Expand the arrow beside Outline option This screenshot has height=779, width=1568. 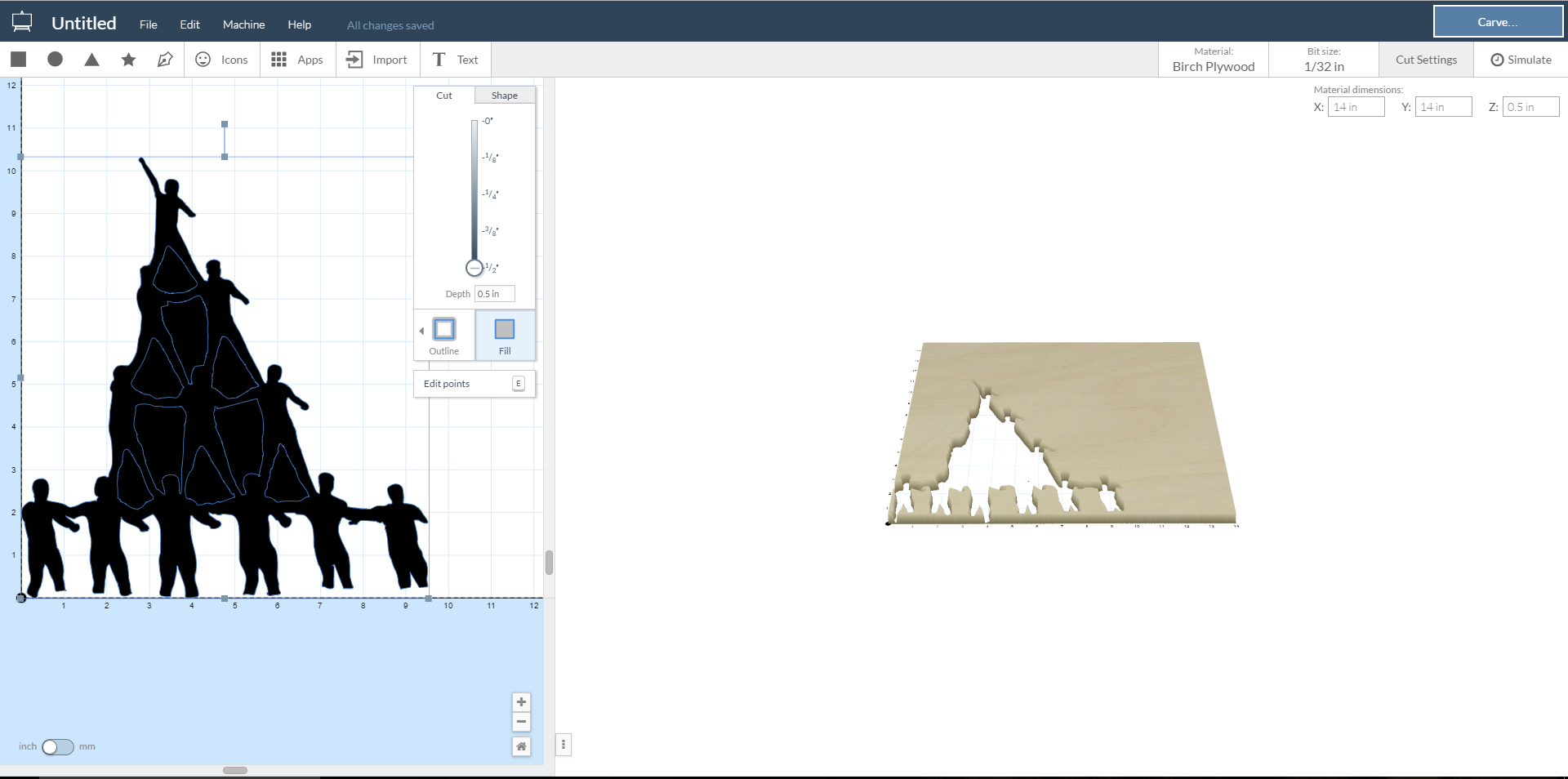tap(421, 331)
